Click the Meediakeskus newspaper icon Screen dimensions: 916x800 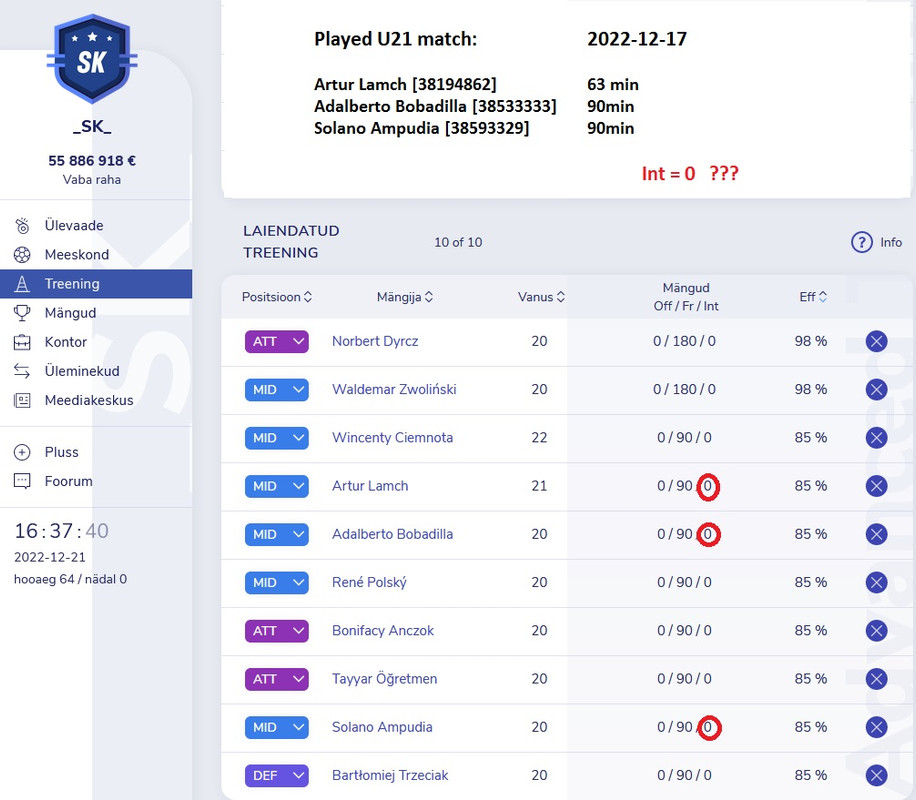click(22, 400)
